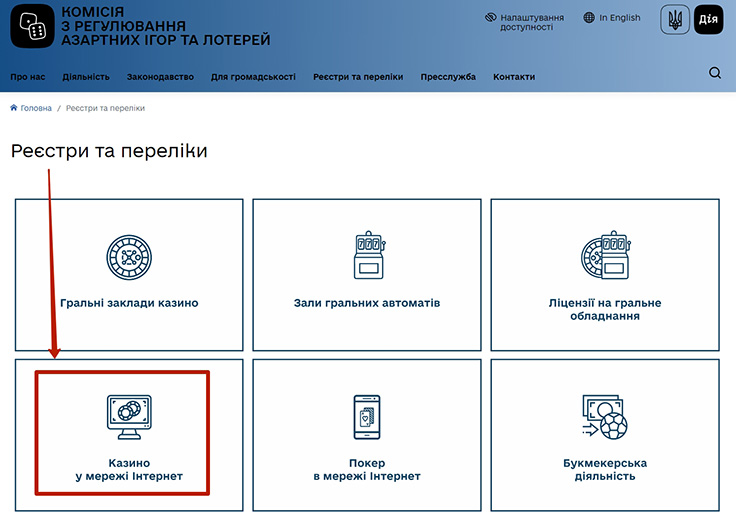
Task: Open the Пресслужба menu
Action: coord(448,77)
